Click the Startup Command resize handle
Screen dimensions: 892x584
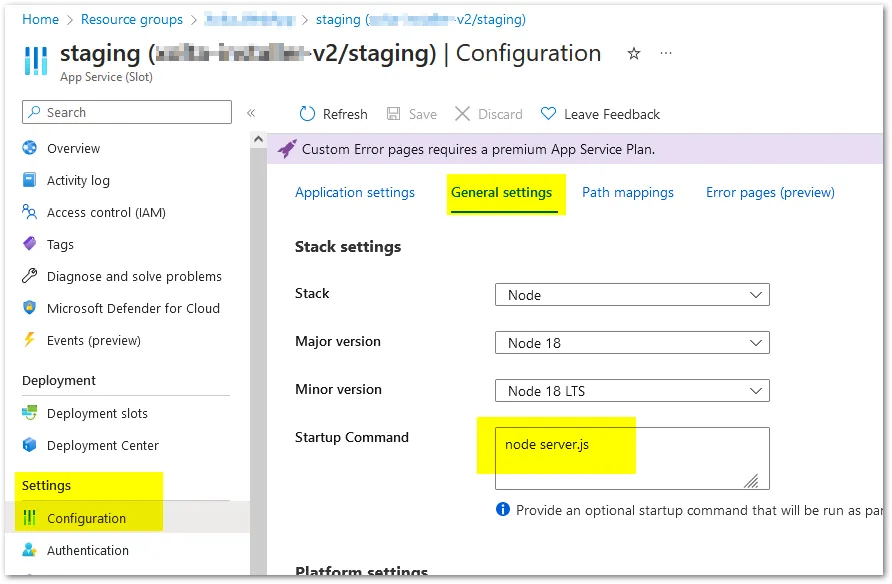[x=751, y=481]
